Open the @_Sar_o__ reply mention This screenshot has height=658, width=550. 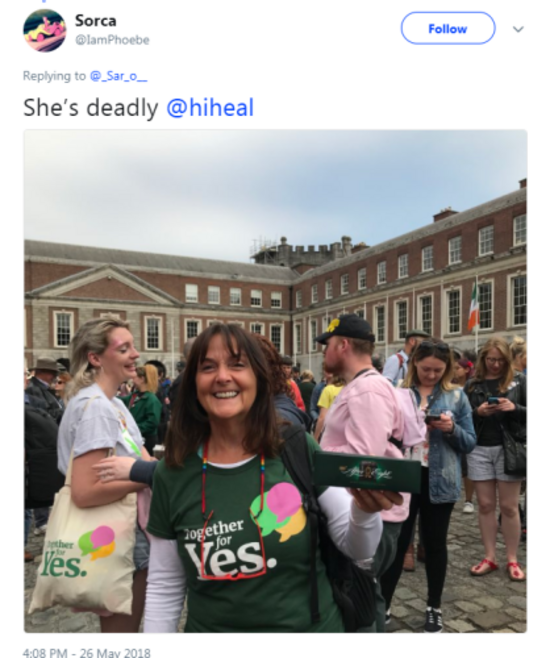pyautogui.click(x=118, y=76)
